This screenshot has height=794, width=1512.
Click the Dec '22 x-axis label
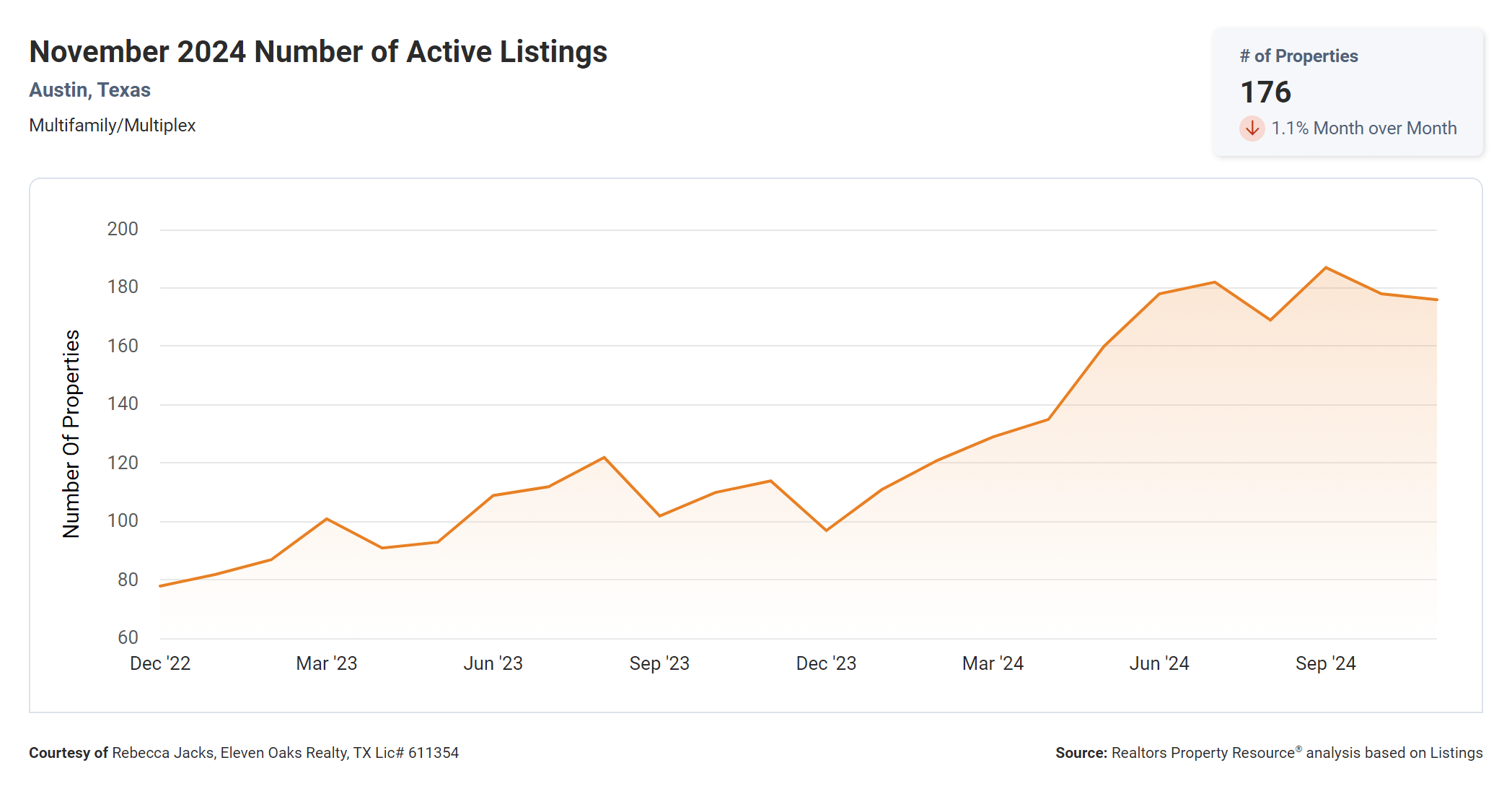(x=160, y=663)
